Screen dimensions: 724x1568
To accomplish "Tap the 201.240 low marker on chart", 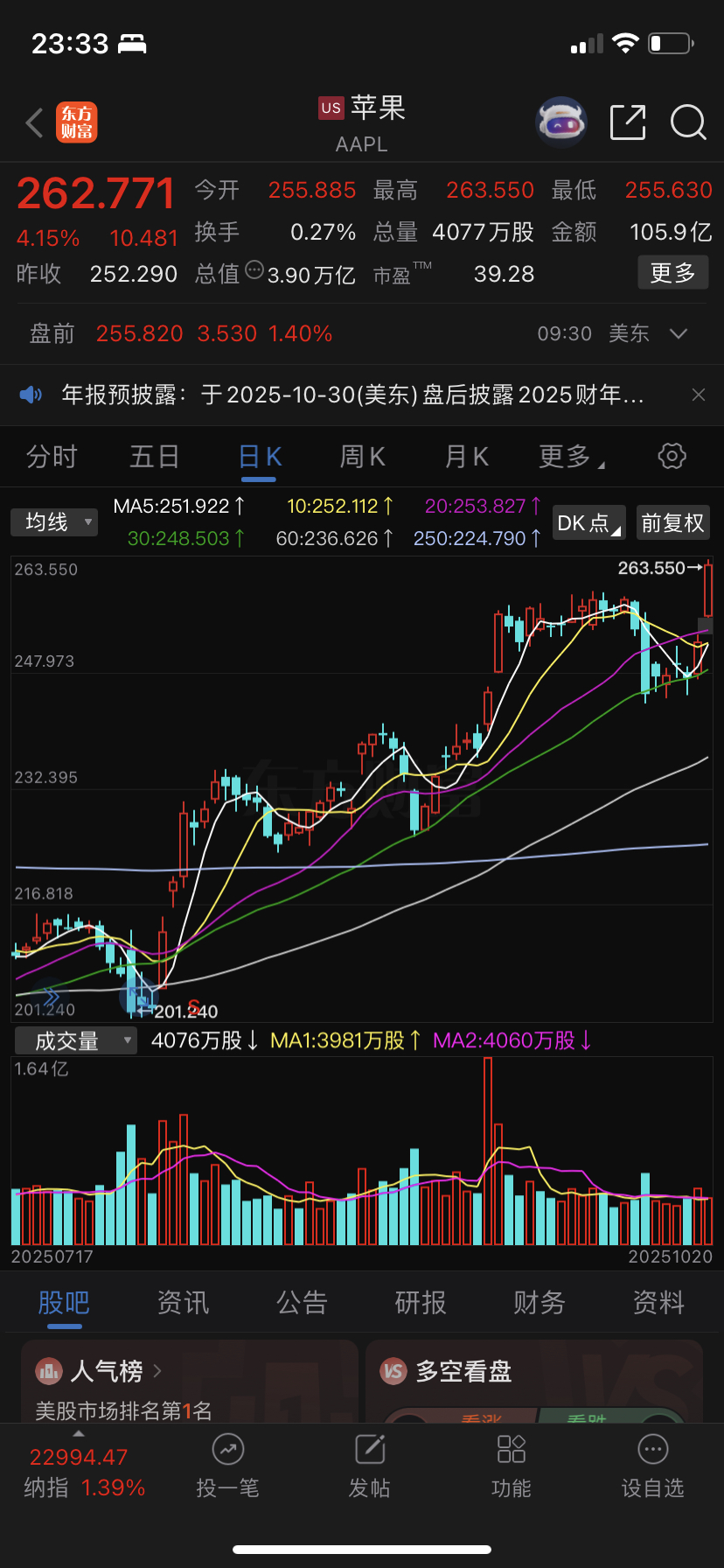I will [x=178, y=1011].
